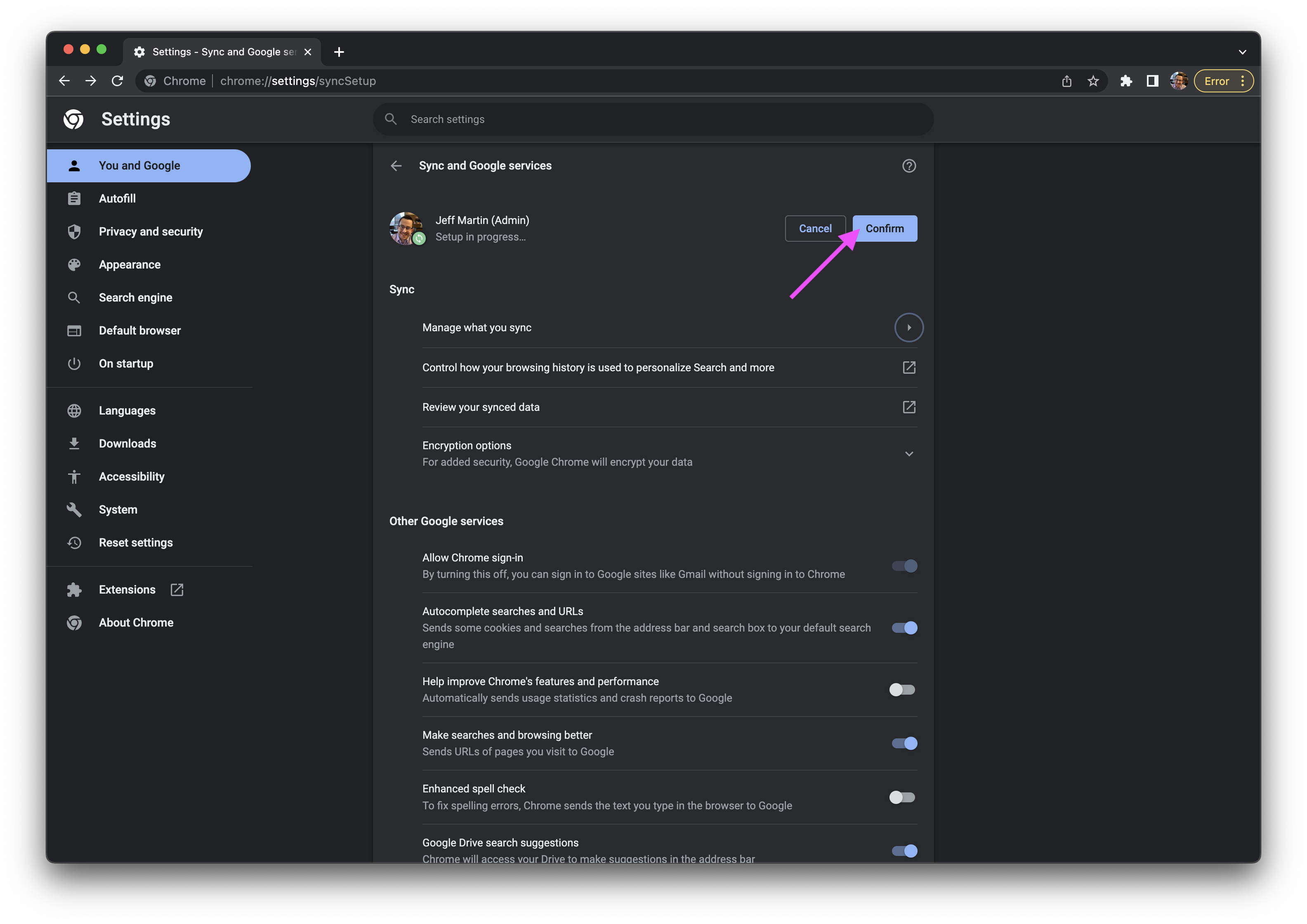Open tab search dropdown arrow in title bar

1242,52
